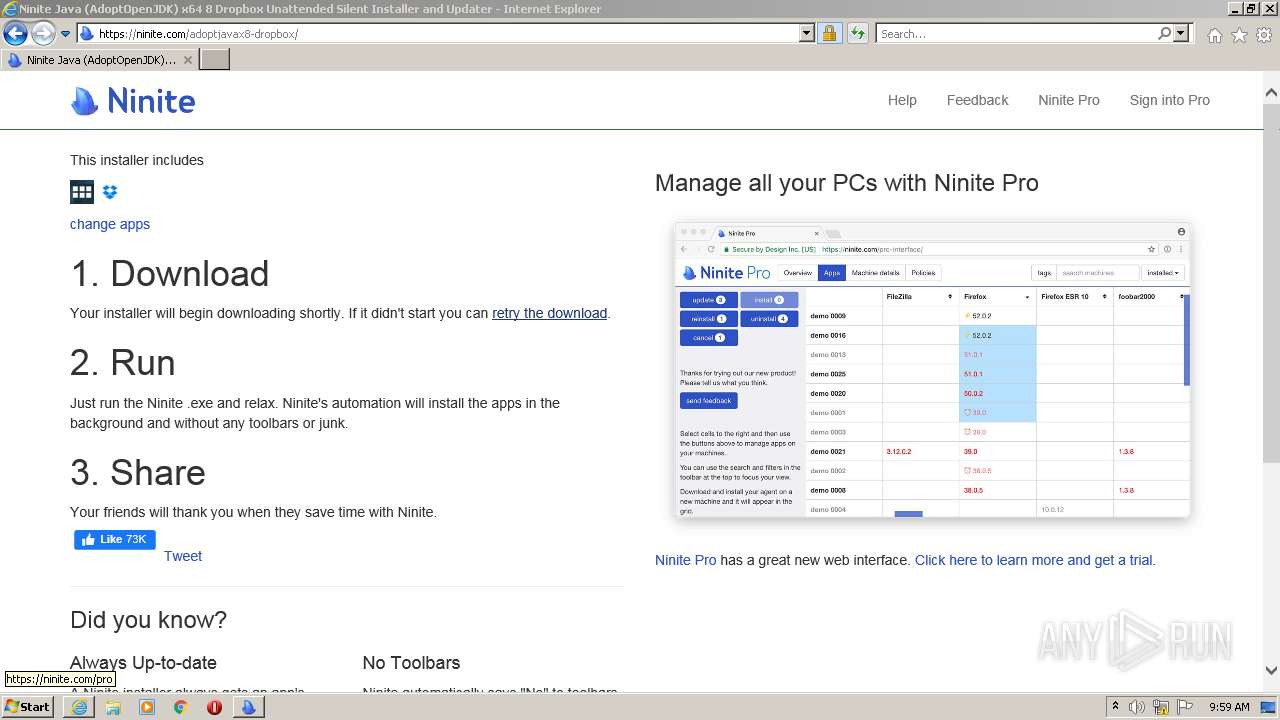1280x720 pixels.
Task: Click the security lock icon in address bar
Action: 829,33
